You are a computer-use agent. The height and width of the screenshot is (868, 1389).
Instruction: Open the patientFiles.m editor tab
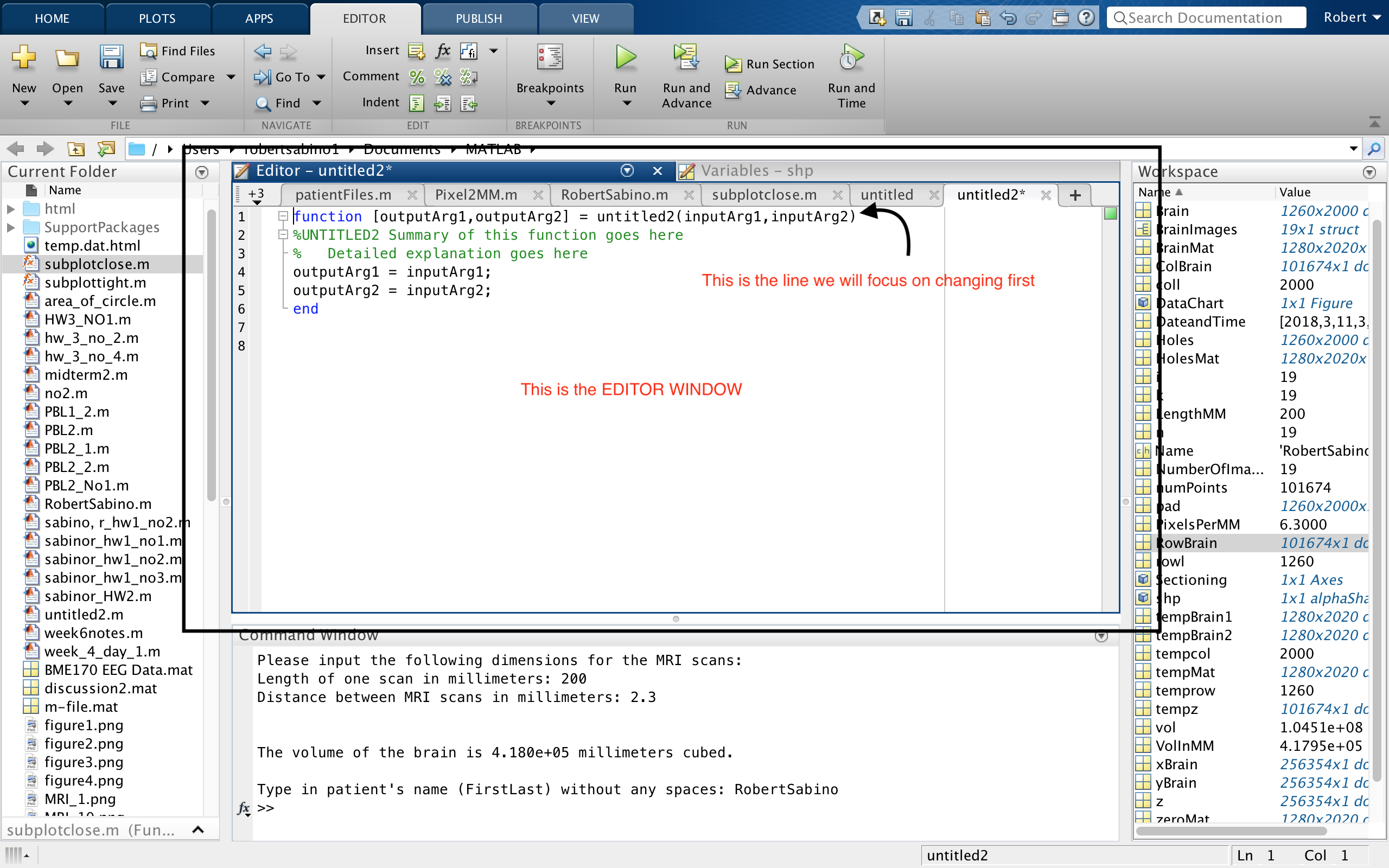tap(343, 195)
